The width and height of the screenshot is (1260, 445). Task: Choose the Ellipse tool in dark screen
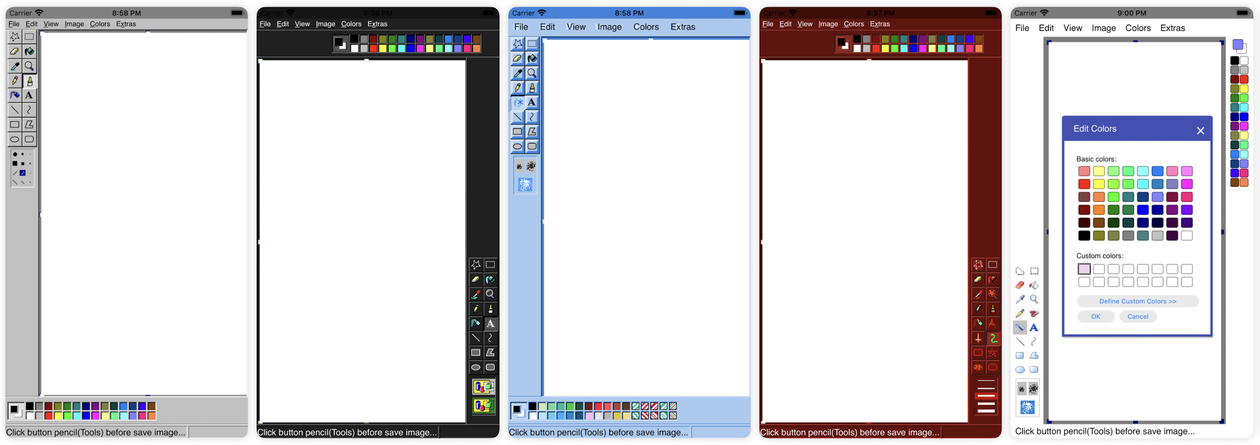click(476, 367)
